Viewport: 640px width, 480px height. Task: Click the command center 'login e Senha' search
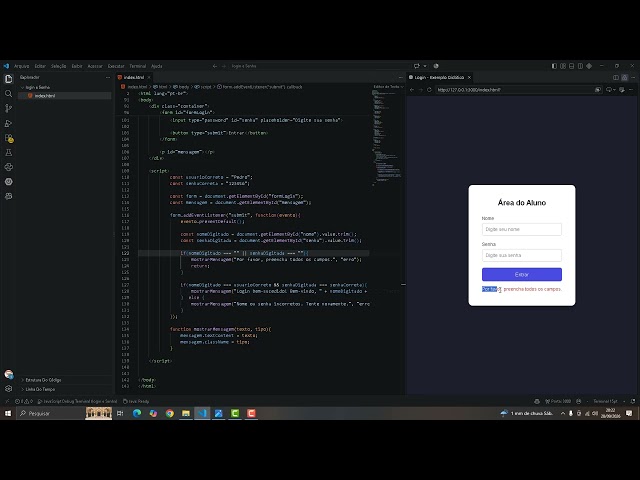click(244, 66)
